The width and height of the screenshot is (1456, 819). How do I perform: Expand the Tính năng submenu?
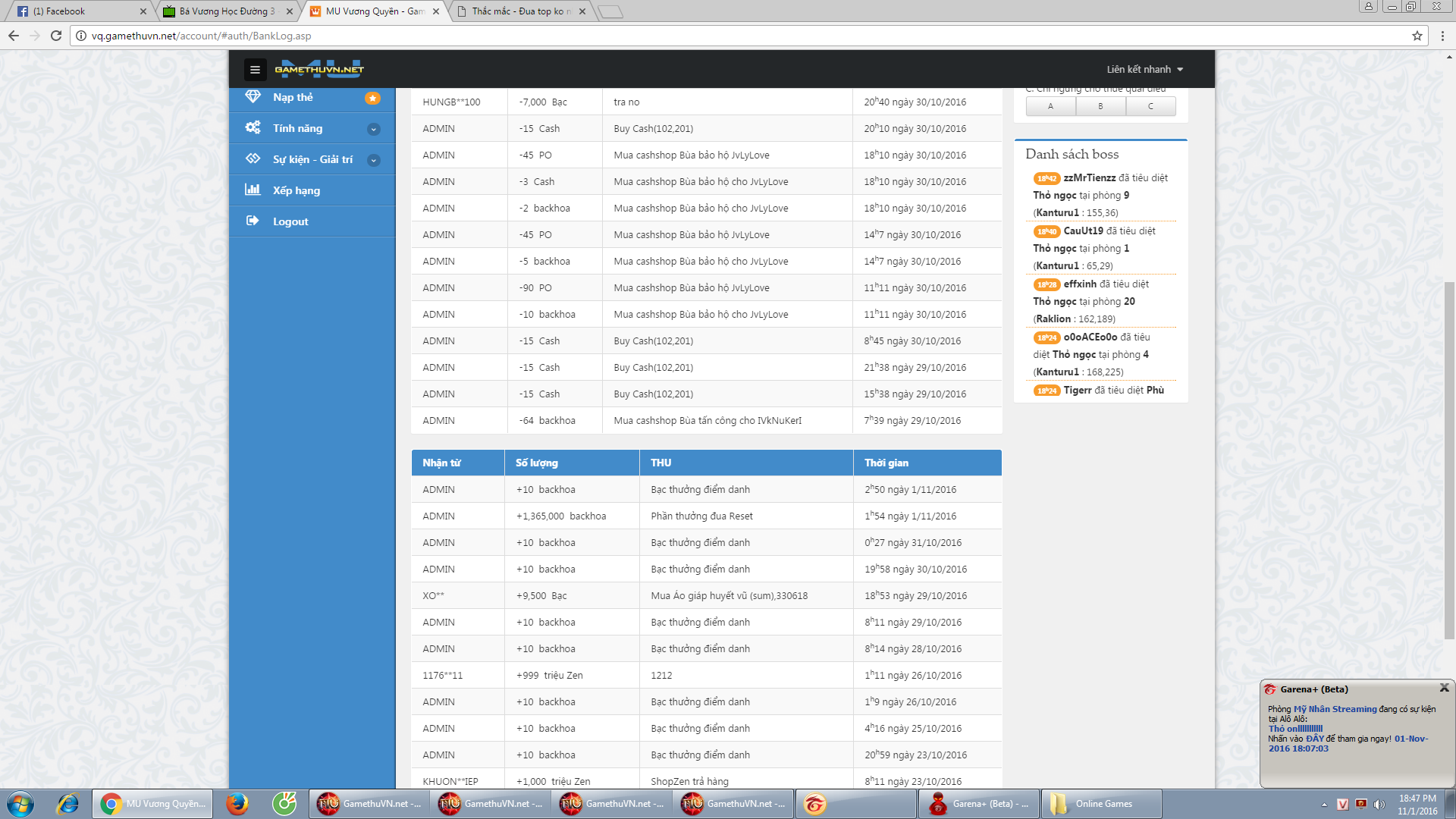pos(373,129)
